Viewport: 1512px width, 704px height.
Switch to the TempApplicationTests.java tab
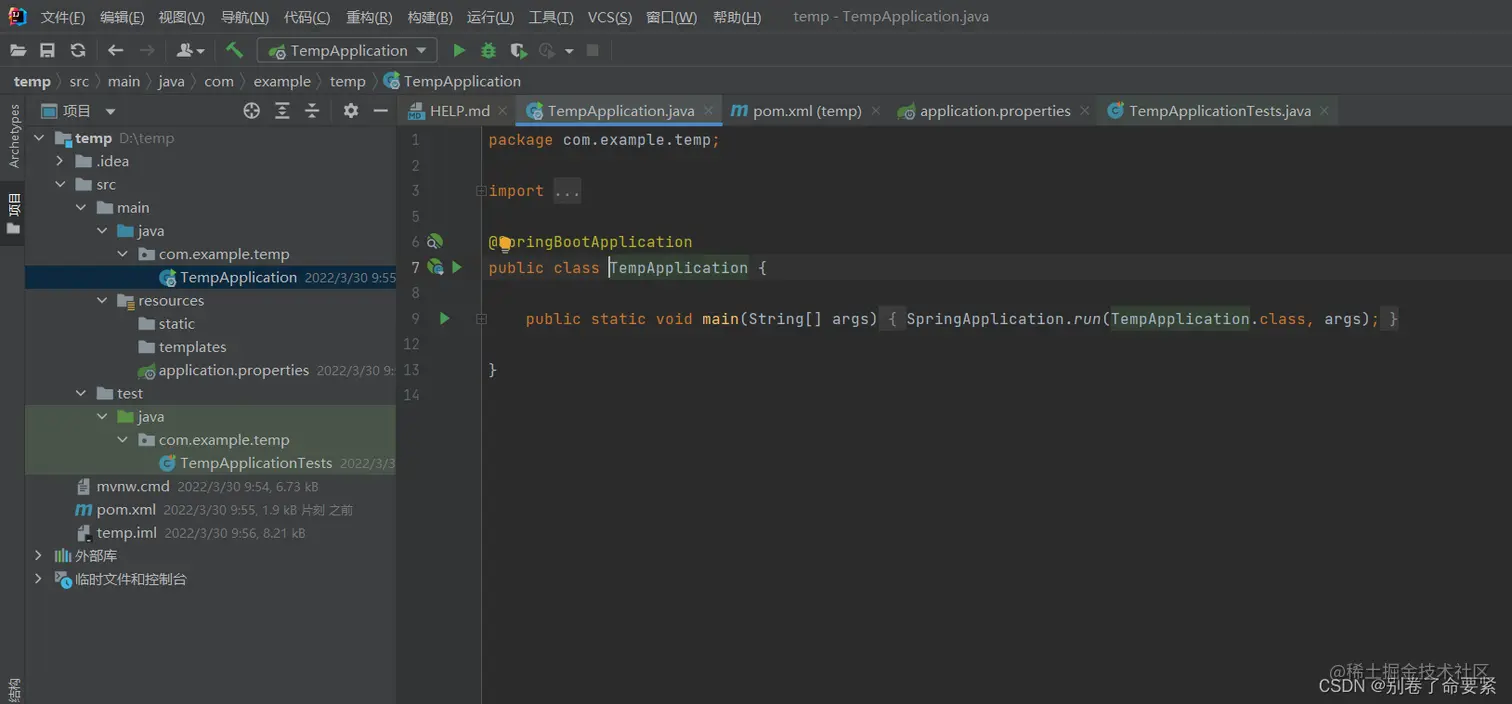coord(1220,111)
